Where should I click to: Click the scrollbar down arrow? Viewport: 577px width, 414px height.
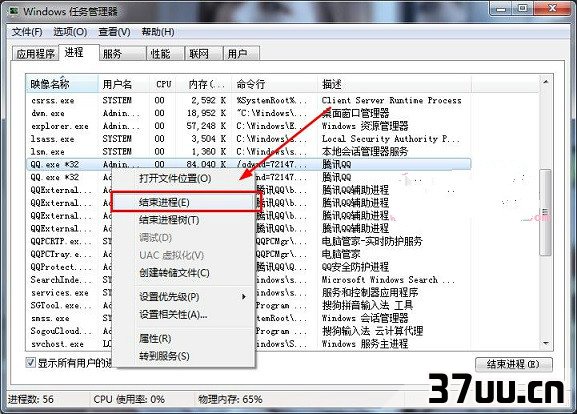tap(545, 343)
